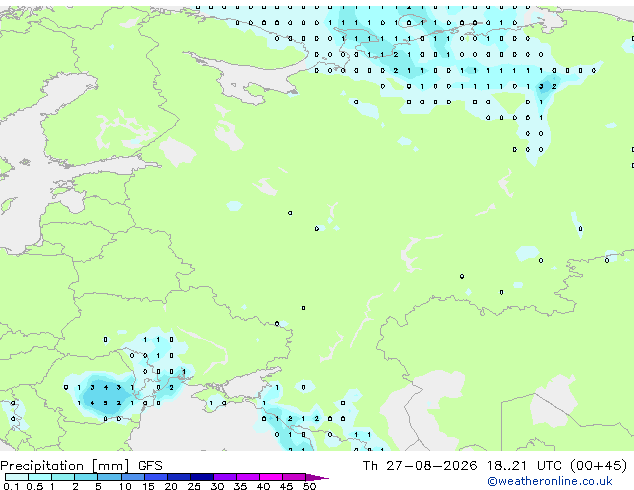Open the weatheronline.co.uk copyright link
Viewport: 634px width, 490px height.
click(x=549, y=481)
